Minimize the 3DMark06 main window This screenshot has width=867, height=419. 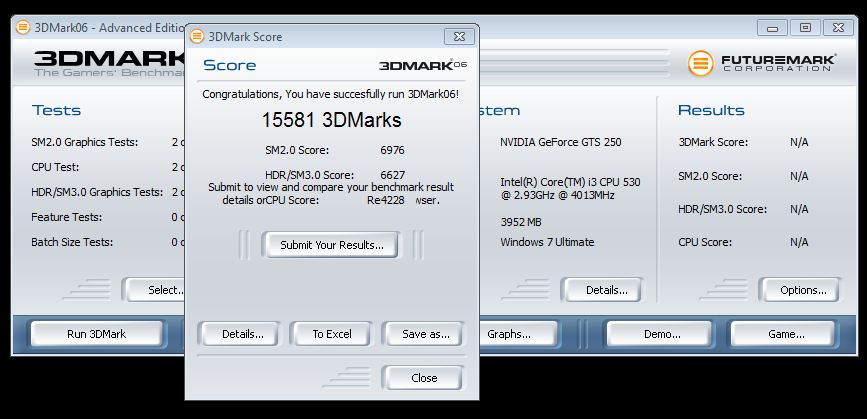click(772, 28)
